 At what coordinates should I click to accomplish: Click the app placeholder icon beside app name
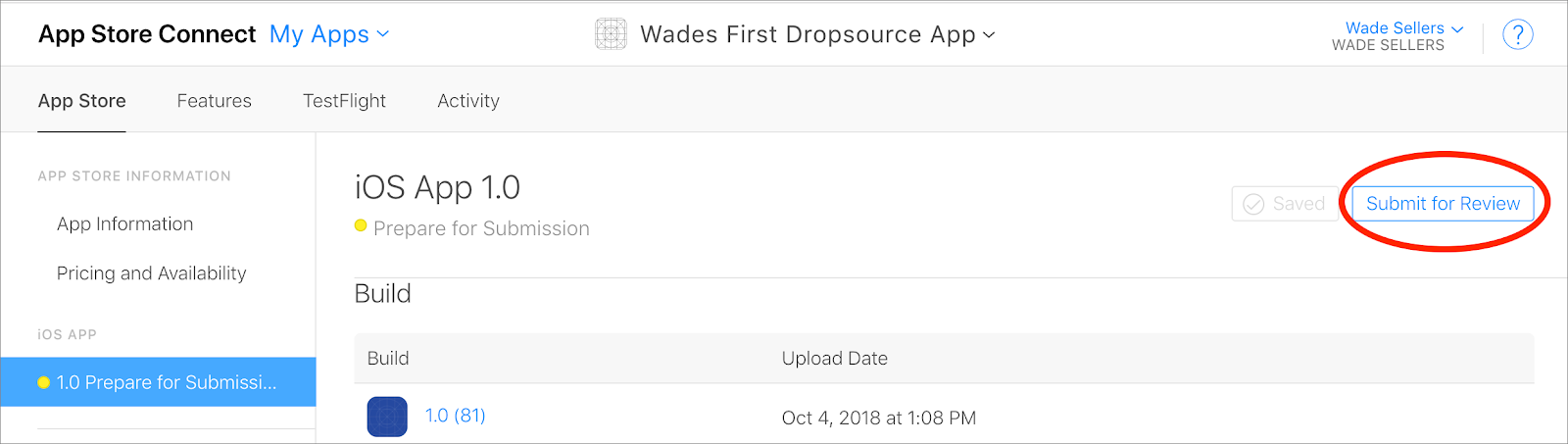611,34
